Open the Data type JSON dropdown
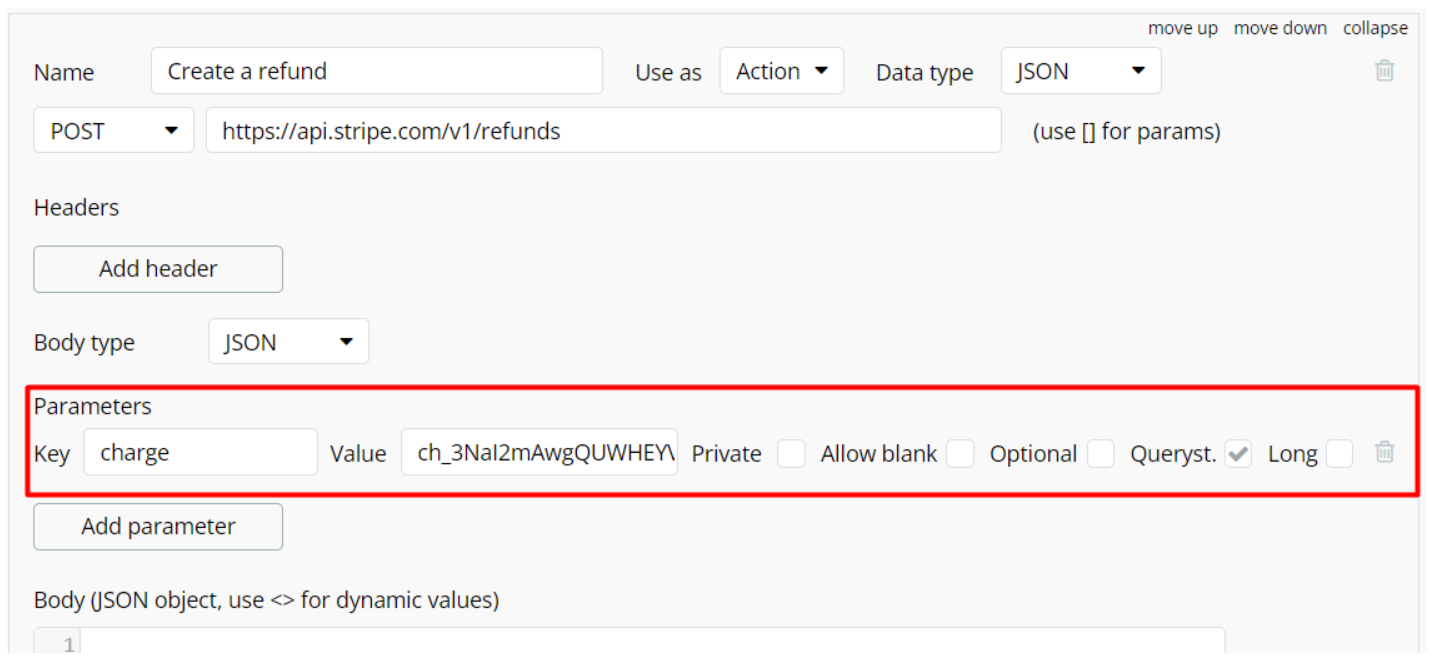1434x659 pixels. [1081, 71]
